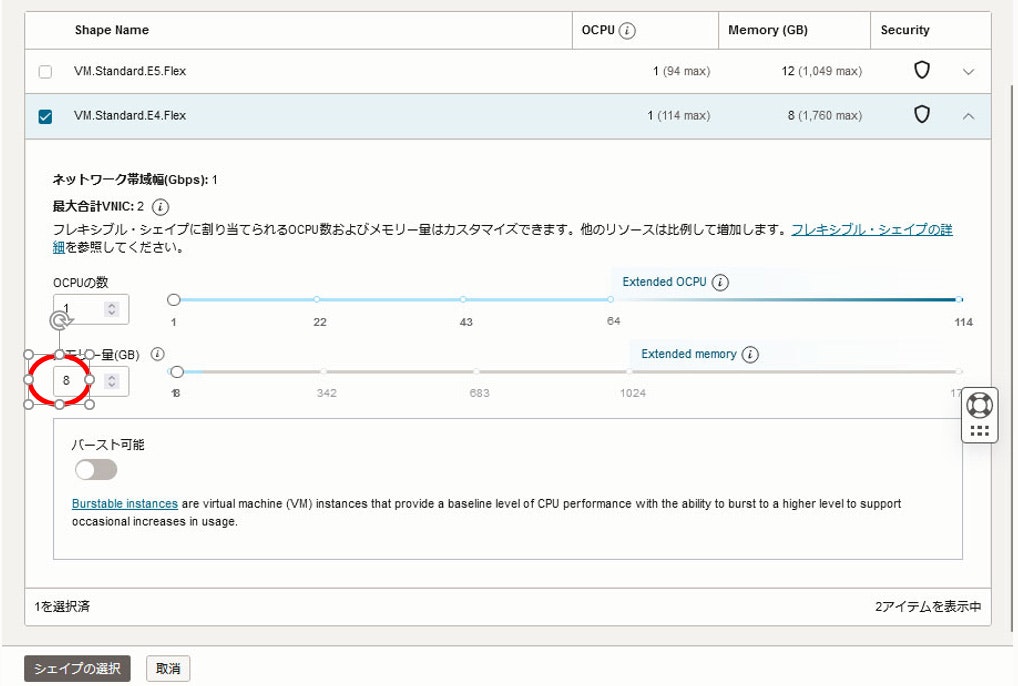Click the 8 (1,760 max) memory value
Screen dimensions: 1018x686
coord(825,116)
